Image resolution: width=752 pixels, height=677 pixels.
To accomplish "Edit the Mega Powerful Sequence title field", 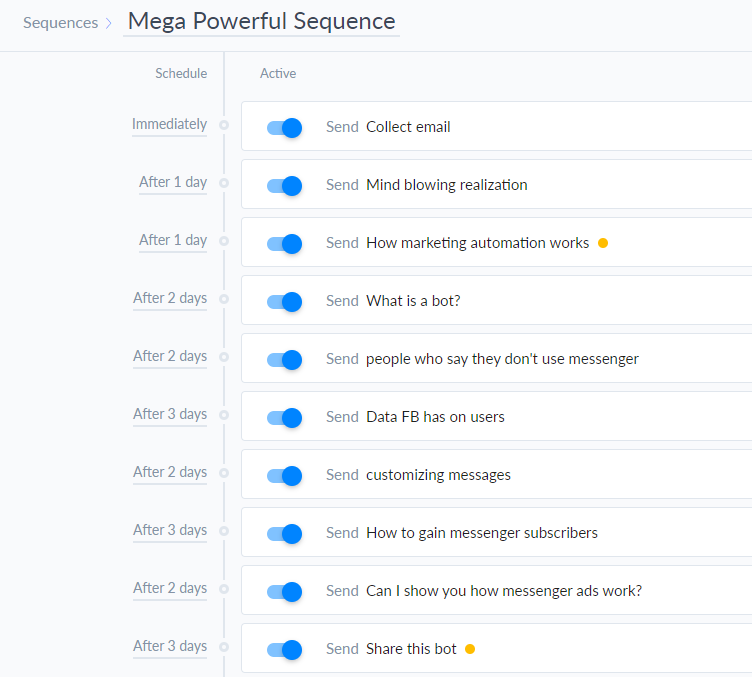I will pyautogui.click(x=261, y=21).
